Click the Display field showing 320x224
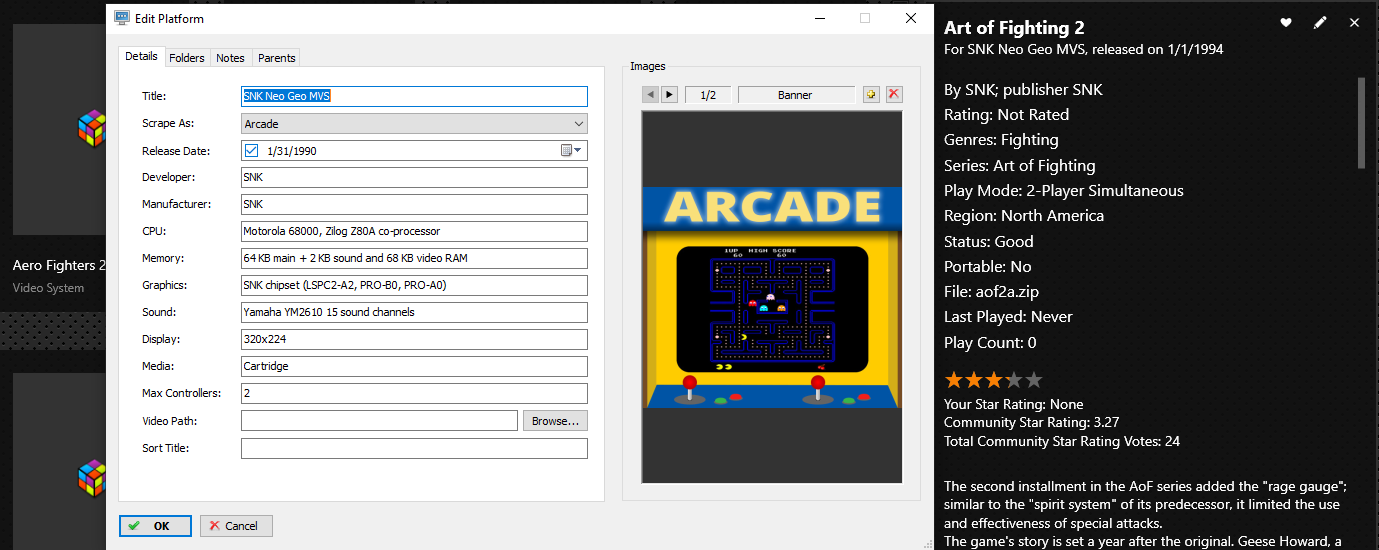Image resolution: width=1379 pixels, height=550 pixels. click(414, 339)
